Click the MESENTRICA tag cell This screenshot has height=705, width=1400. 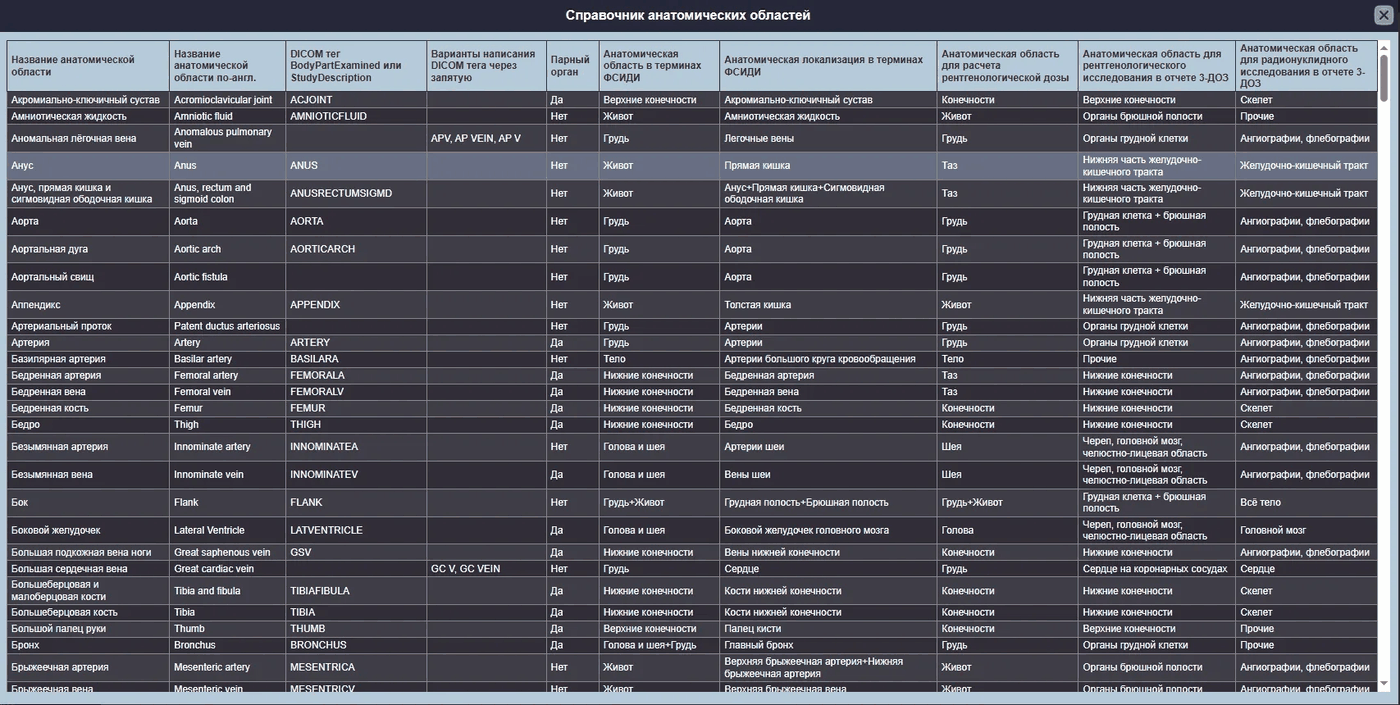356,667
